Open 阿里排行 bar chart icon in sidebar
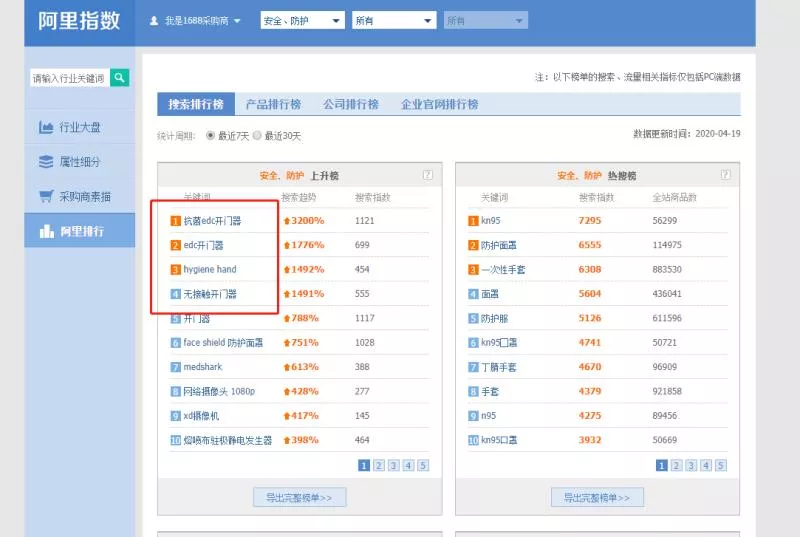This screenshot has width=800, height=537. tap(46, 231)
